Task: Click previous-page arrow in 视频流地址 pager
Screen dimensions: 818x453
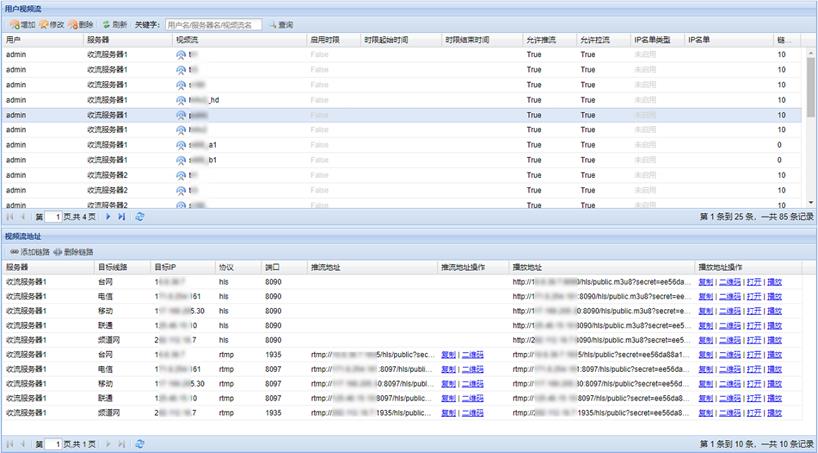Action: coord(23,444)
